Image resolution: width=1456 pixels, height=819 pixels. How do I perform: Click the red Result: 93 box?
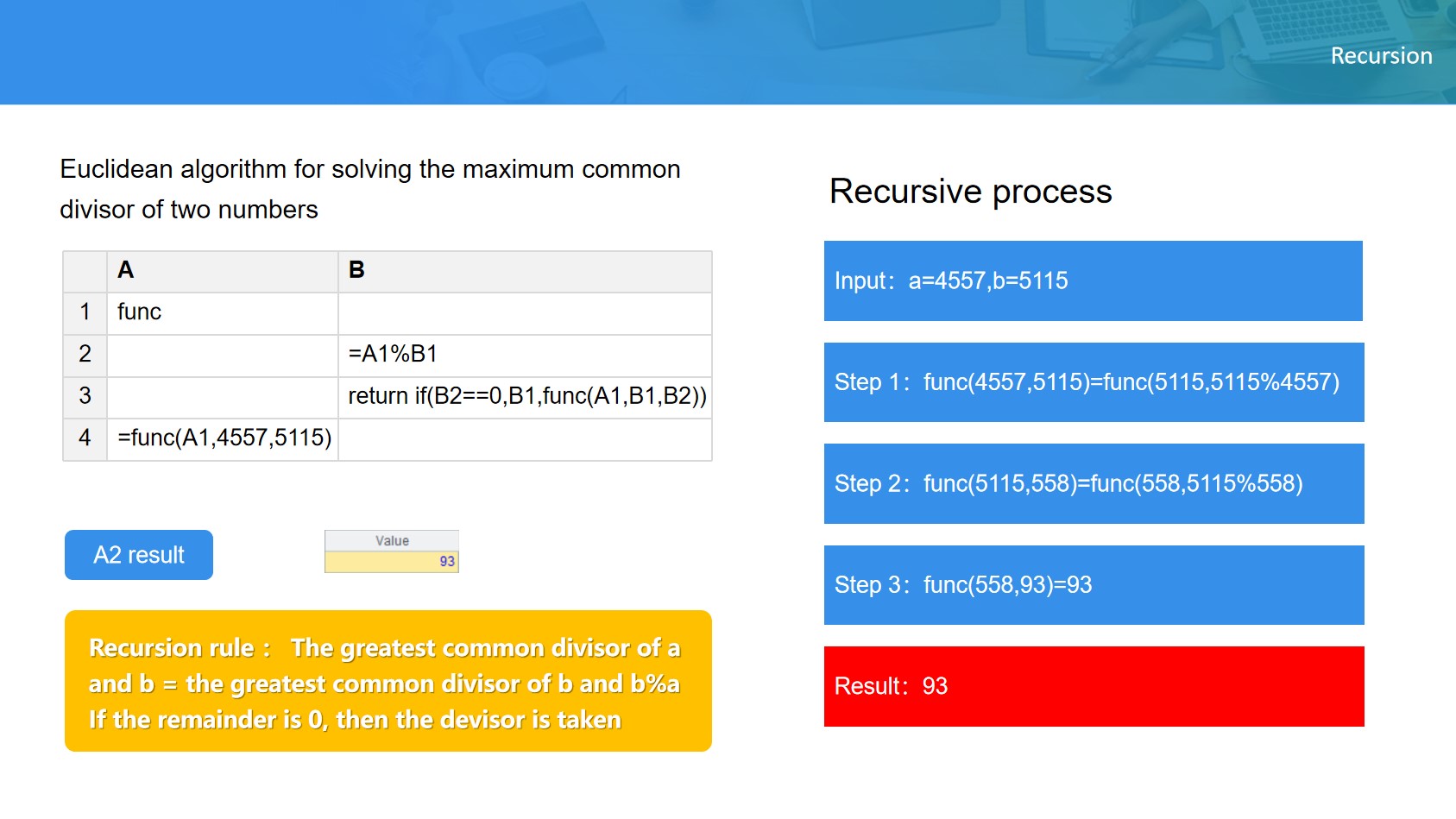pos(1093,686)
